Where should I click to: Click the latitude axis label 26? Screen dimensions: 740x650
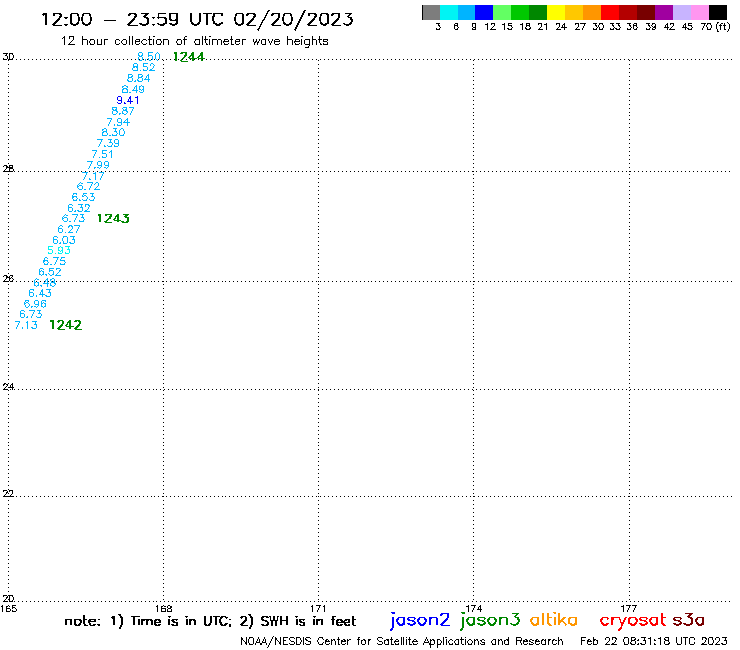pos(8,279)
